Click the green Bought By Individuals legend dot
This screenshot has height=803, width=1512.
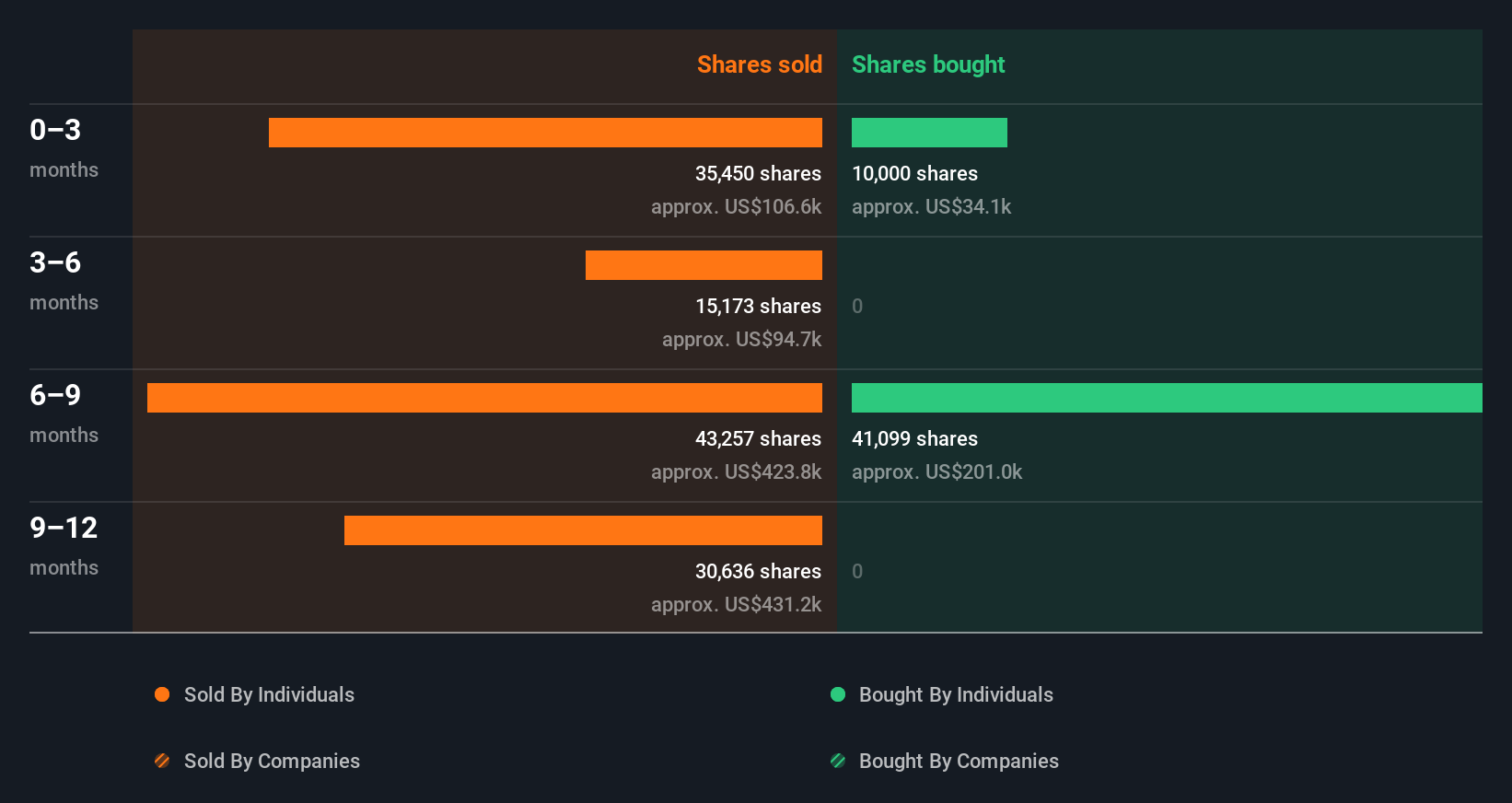pyautogui.click(x=838, y=694)
